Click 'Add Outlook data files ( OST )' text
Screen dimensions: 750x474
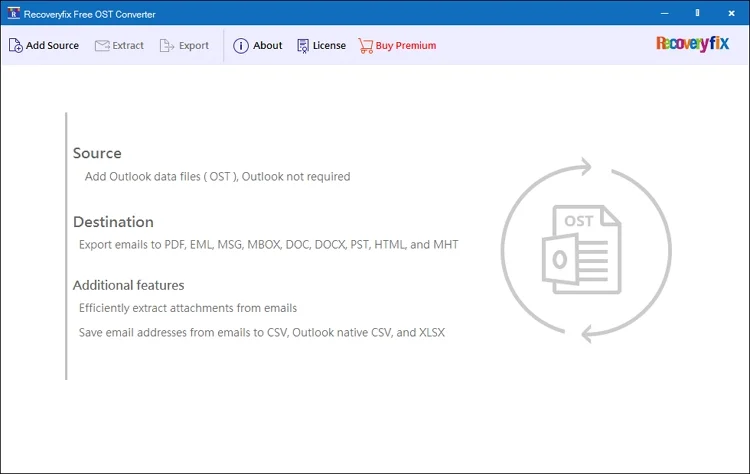pos(160,176)
